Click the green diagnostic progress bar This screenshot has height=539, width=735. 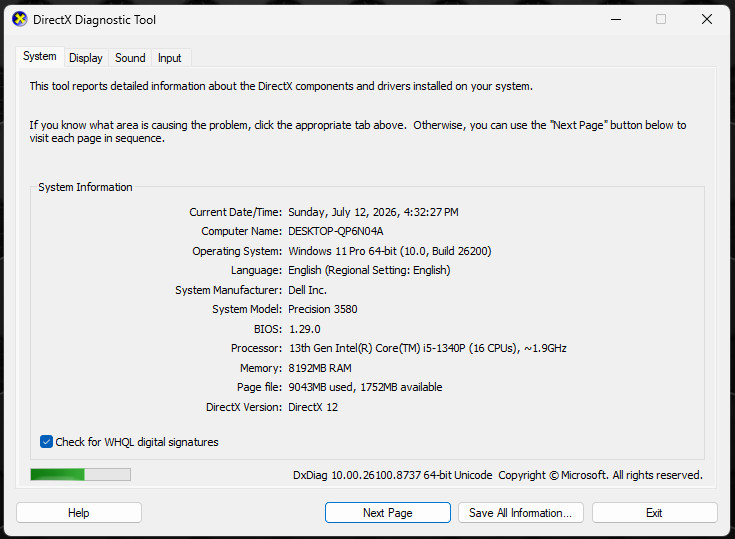[x=80, y=474]
